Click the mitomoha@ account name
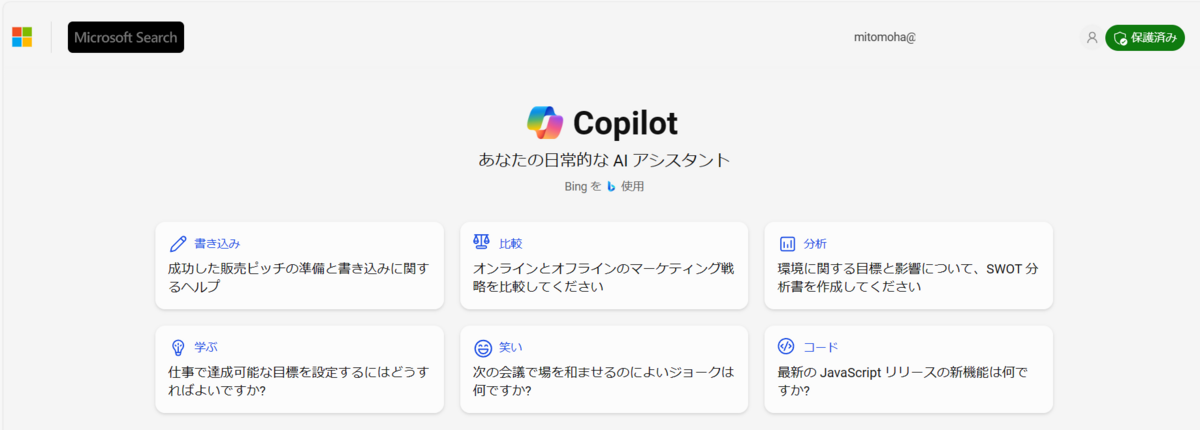Image resolution: width=1200 pixels, height=430 pixels. (885, 37)
